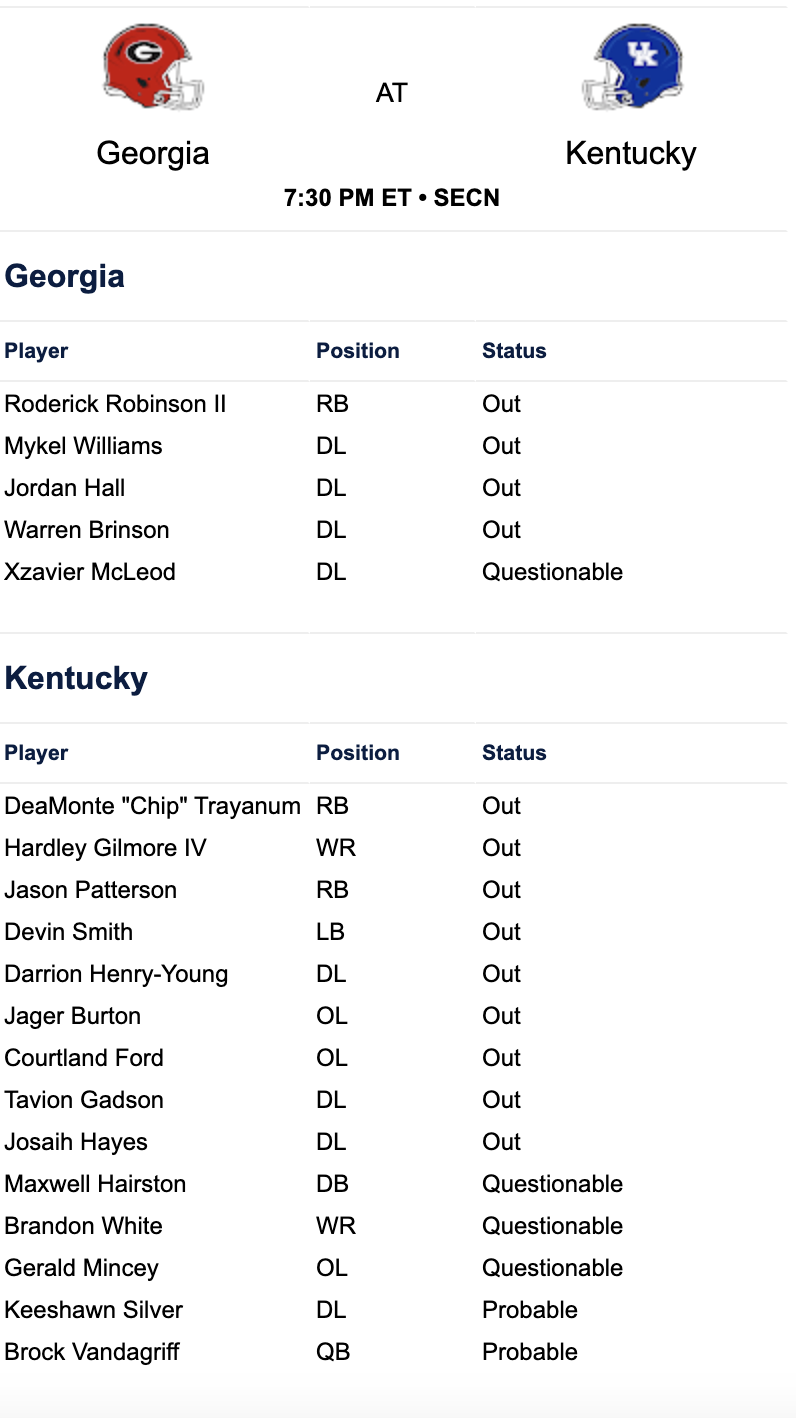Click Darrion Henry-Young player name
Viewport: 796px width, 1418px height.
[x=116, y=974]
